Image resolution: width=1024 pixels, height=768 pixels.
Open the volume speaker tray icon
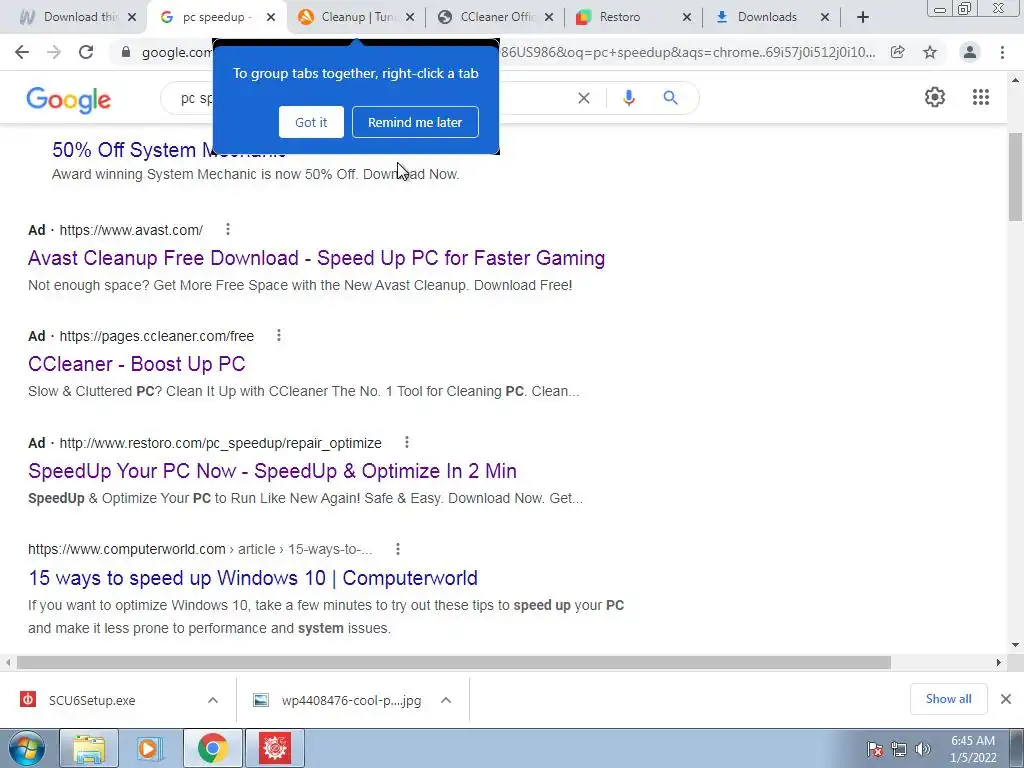click(x=923, y=749)
